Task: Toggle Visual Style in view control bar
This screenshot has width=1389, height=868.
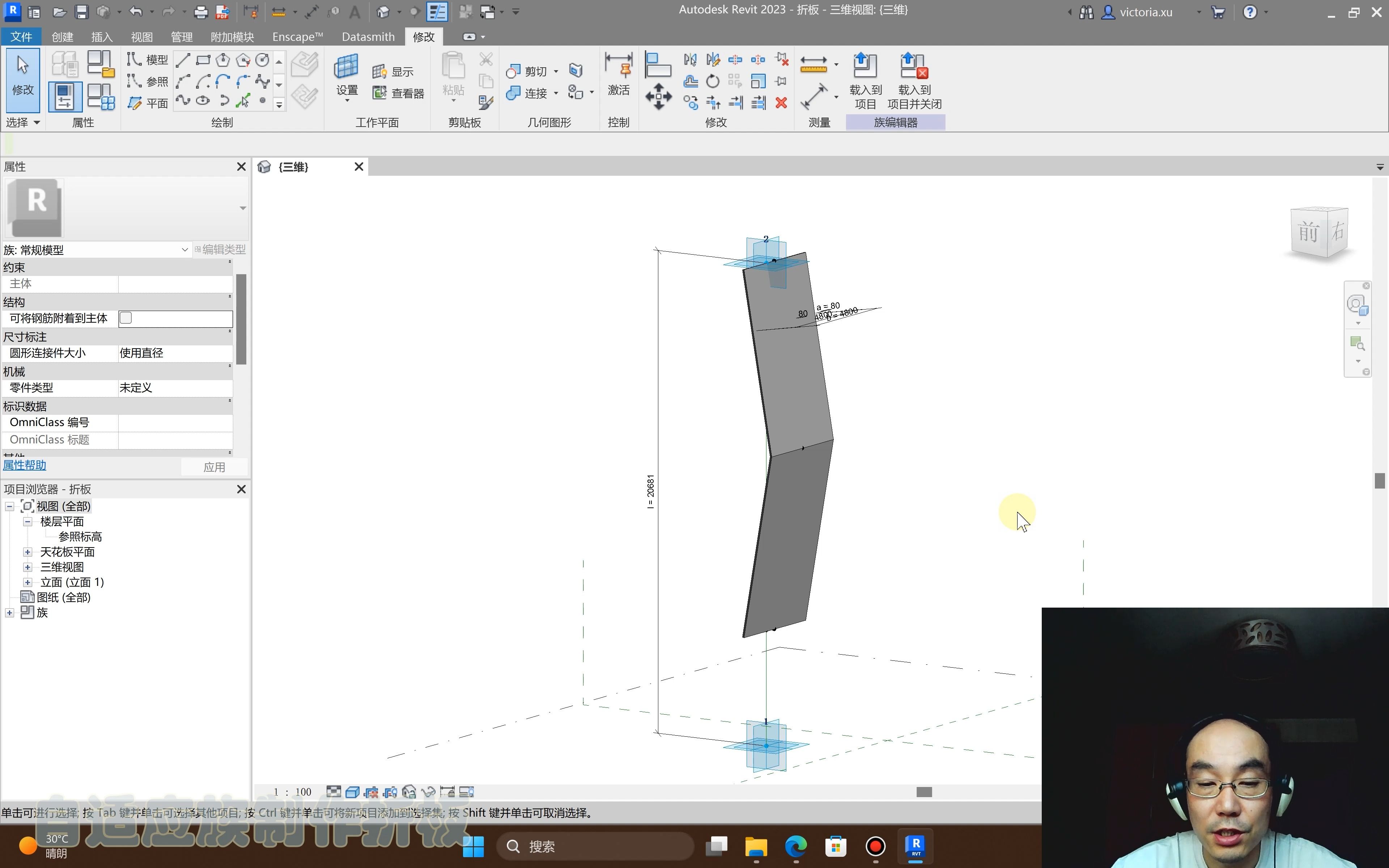Action: [x=352, y=792]
